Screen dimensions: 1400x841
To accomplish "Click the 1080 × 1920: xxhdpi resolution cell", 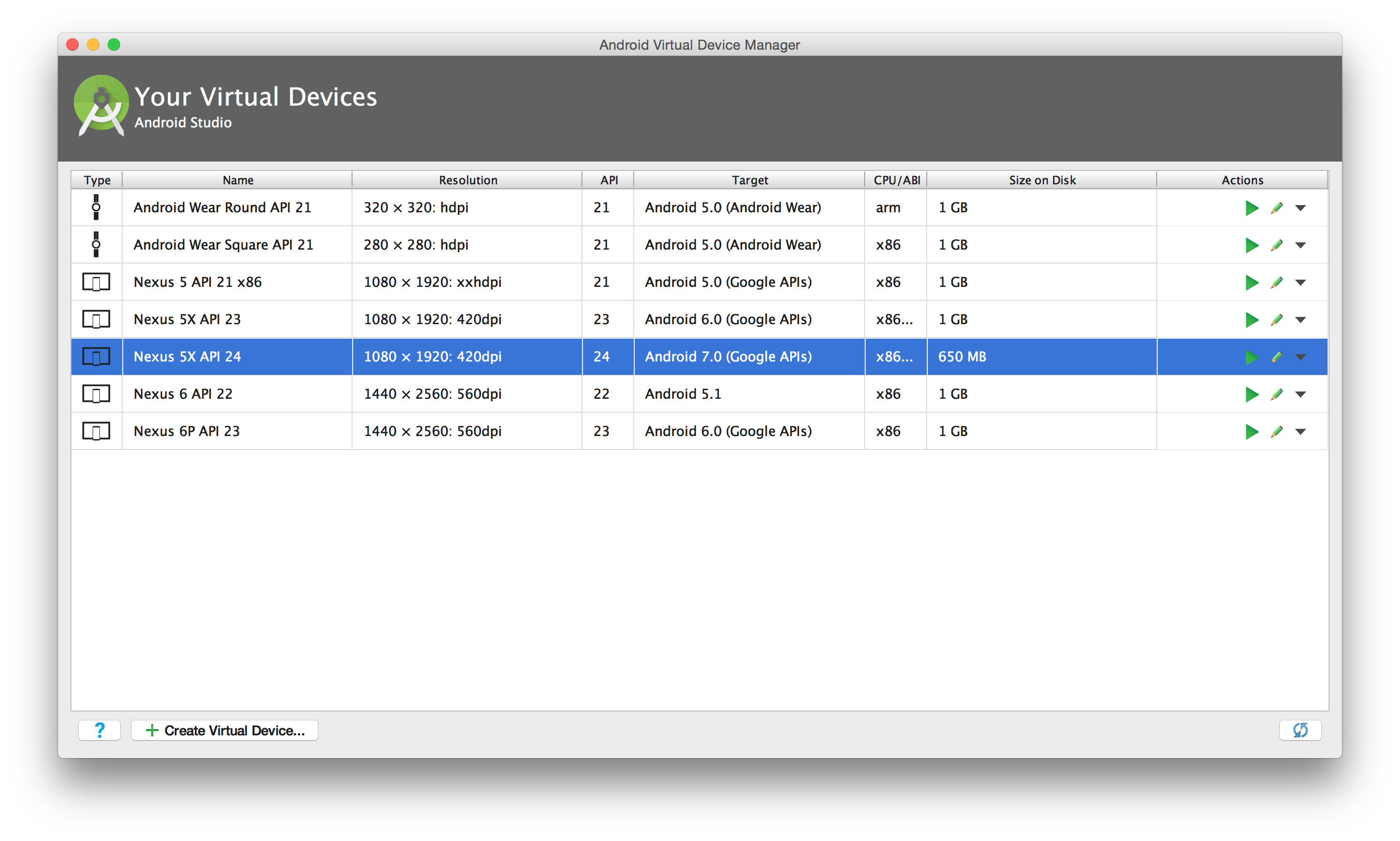I will pos(468,282).
